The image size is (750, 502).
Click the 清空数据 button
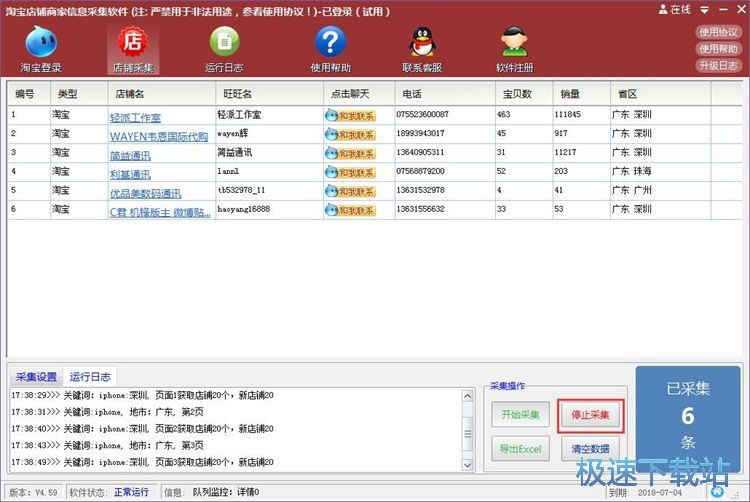coord(590,449)
